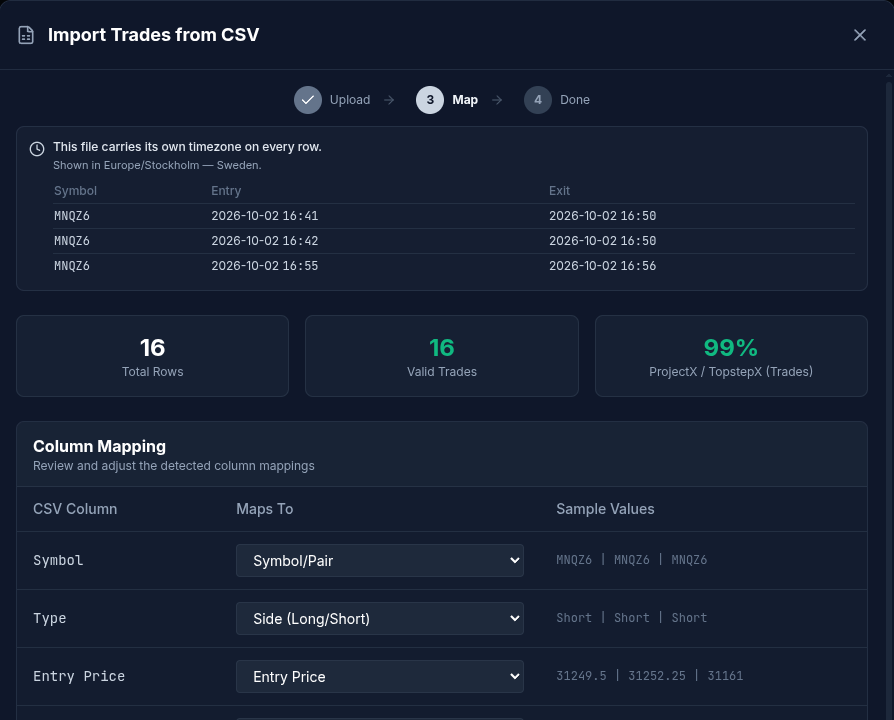Close the Import Trades dialog
This screenshot has height=720, width=894.
coord(859,35)
